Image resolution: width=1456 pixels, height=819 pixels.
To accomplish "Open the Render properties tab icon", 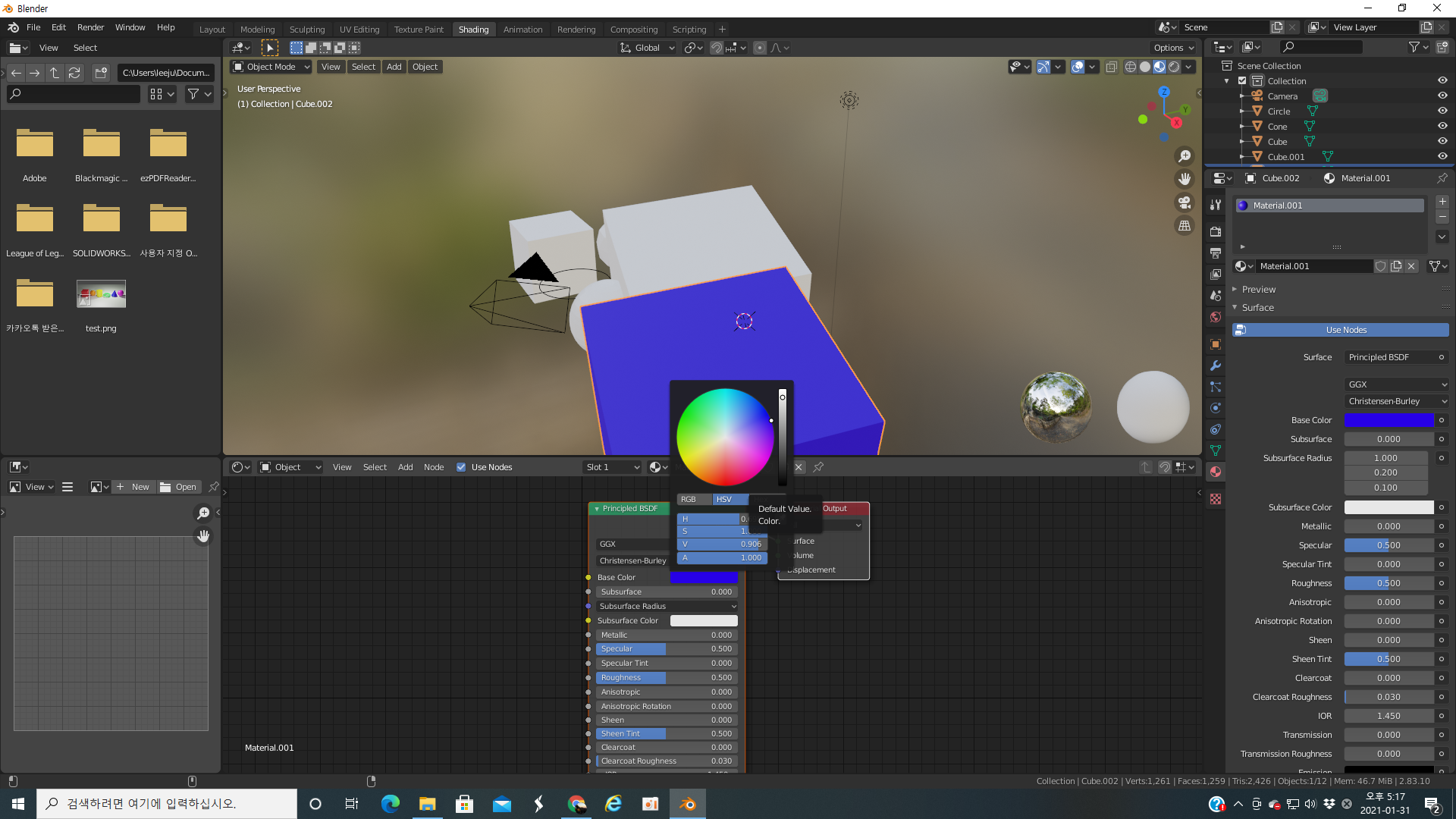I will (1216, 231).
